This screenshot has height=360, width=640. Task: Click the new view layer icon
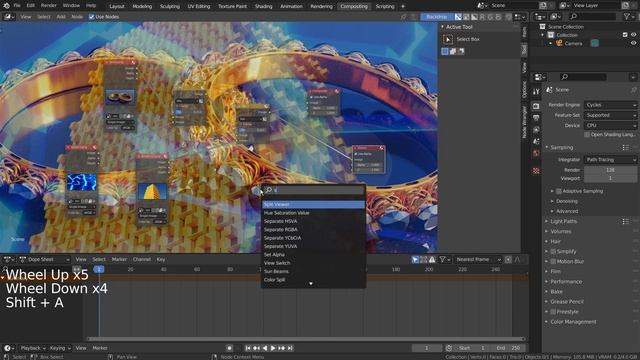click(625, 5)
